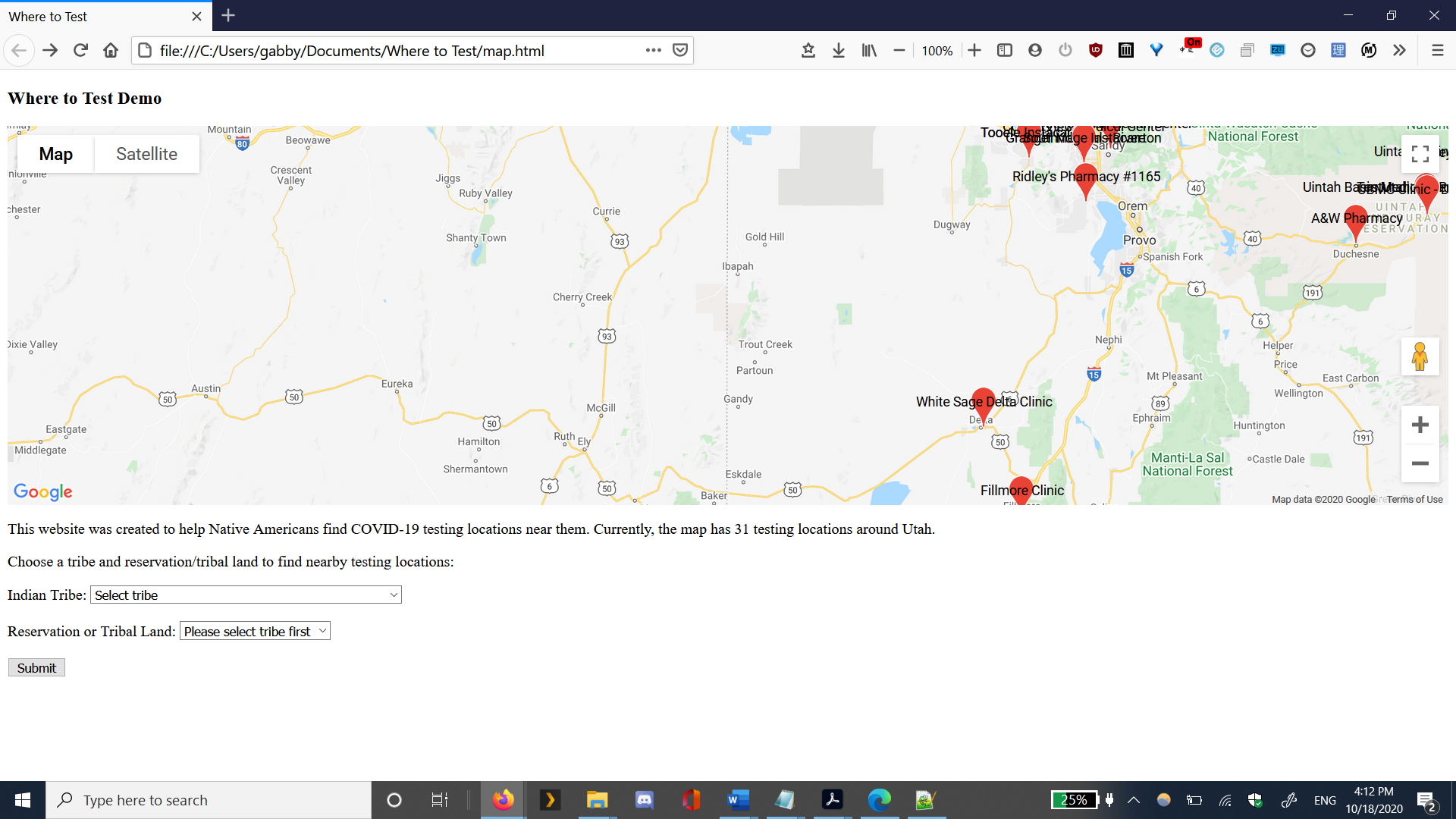Show more toolbar extensions chevron

[1399, 50]
